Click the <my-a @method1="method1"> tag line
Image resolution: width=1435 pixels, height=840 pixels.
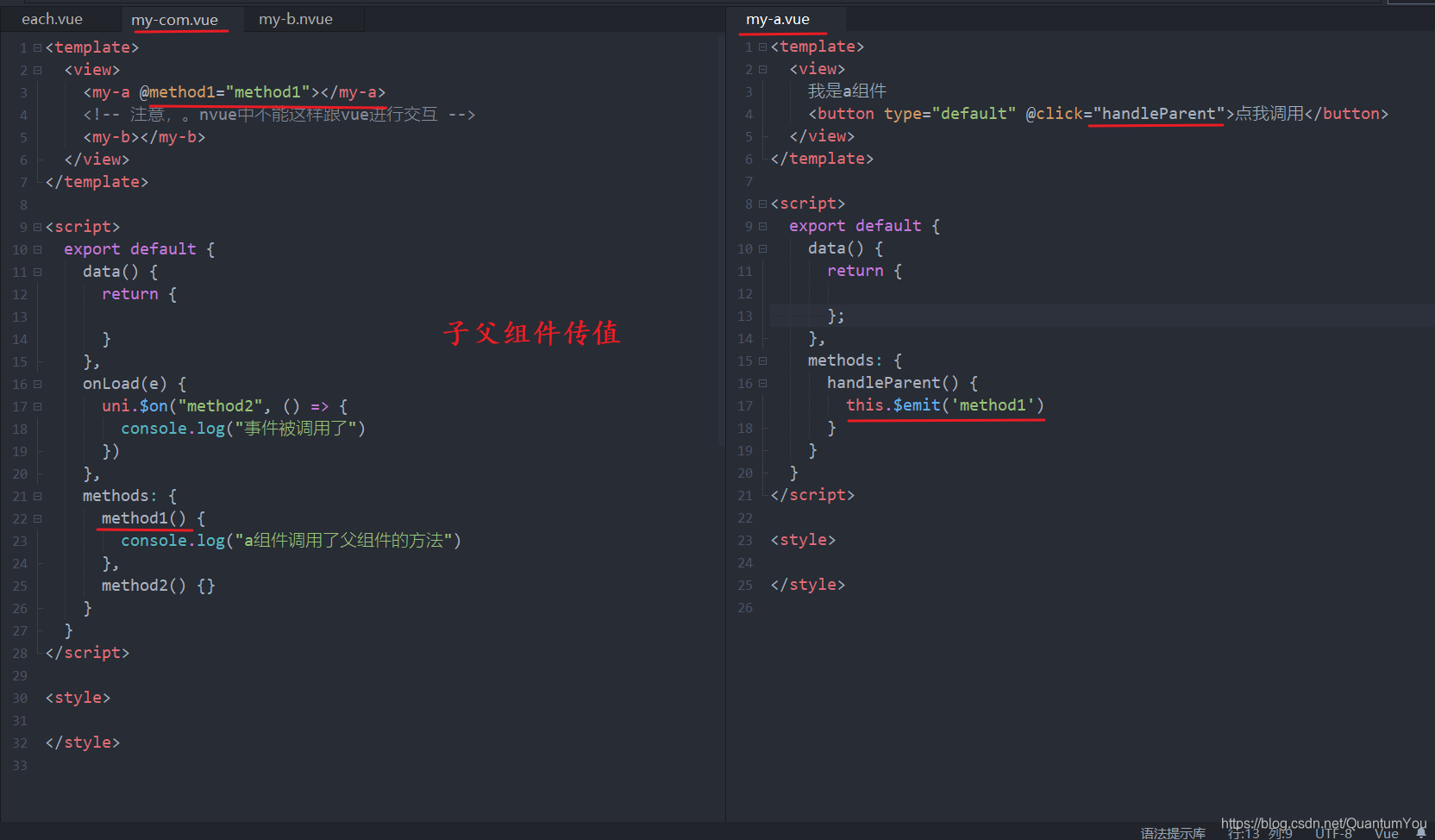point(235,92)
